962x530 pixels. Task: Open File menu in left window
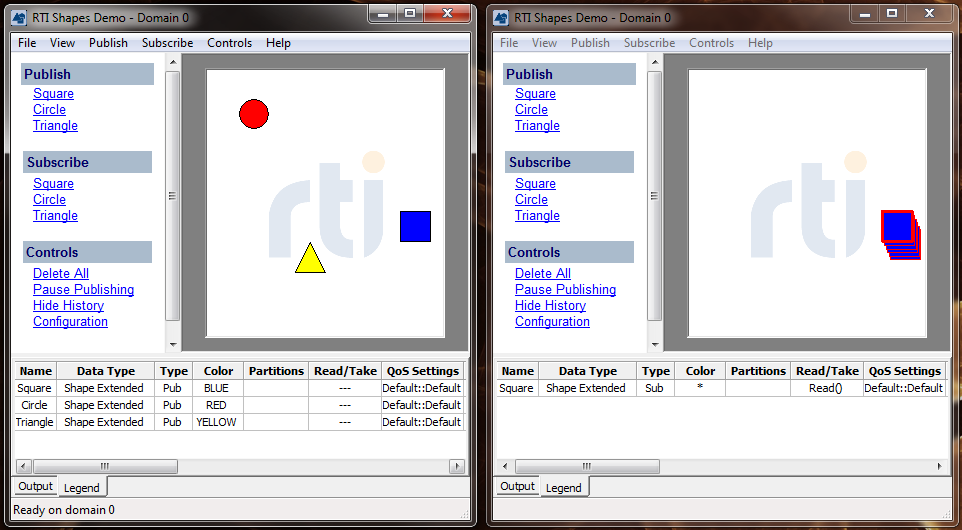[27, 43]
